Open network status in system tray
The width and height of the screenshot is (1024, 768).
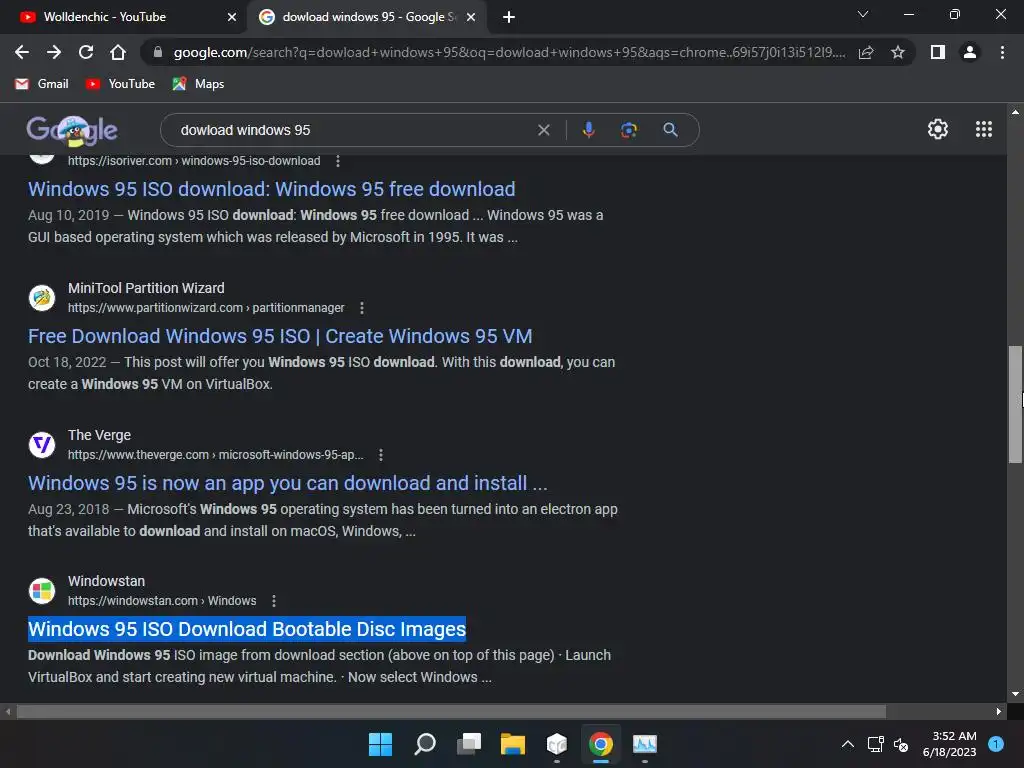click(x=875, y=744)
